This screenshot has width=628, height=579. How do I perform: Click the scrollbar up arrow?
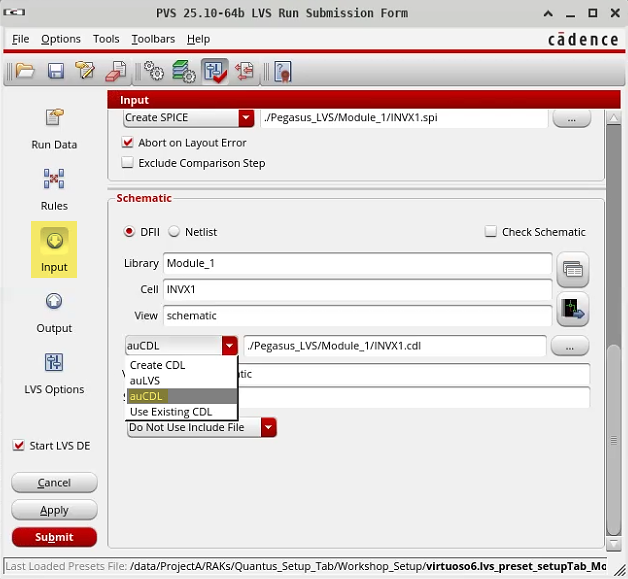[613, 118]
